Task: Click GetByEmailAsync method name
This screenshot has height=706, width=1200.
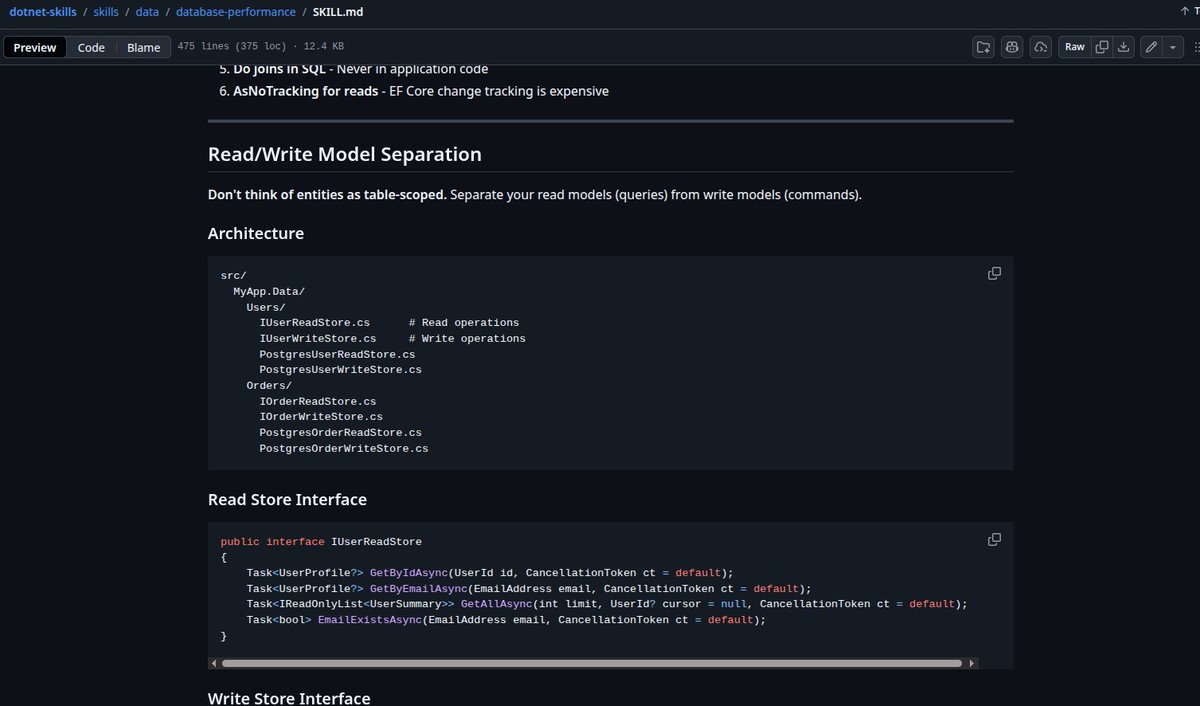Action: click(x=419, y=588)
